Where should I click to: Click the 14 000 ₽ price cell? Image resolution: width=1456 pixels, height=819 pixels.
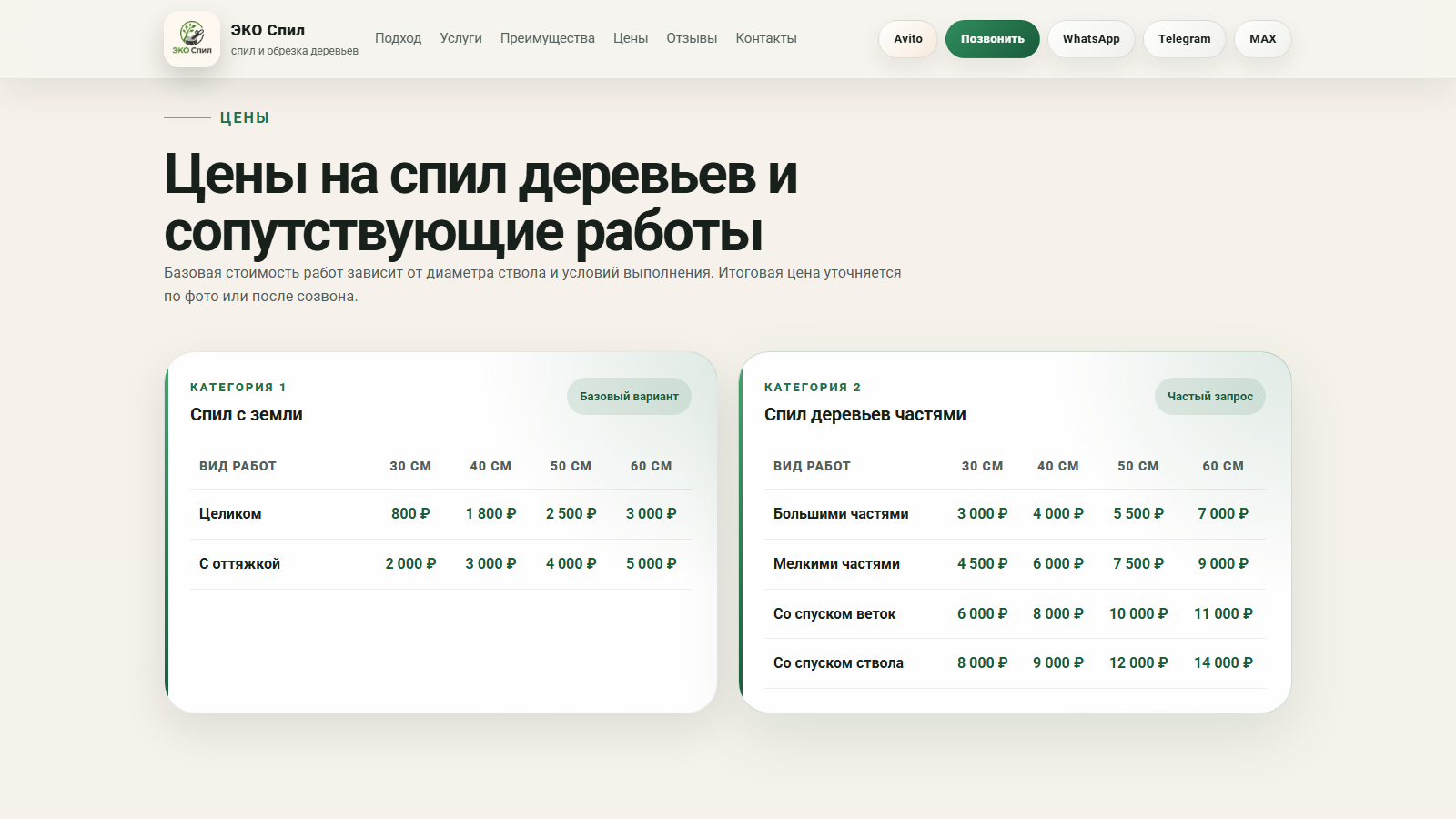1223,662
